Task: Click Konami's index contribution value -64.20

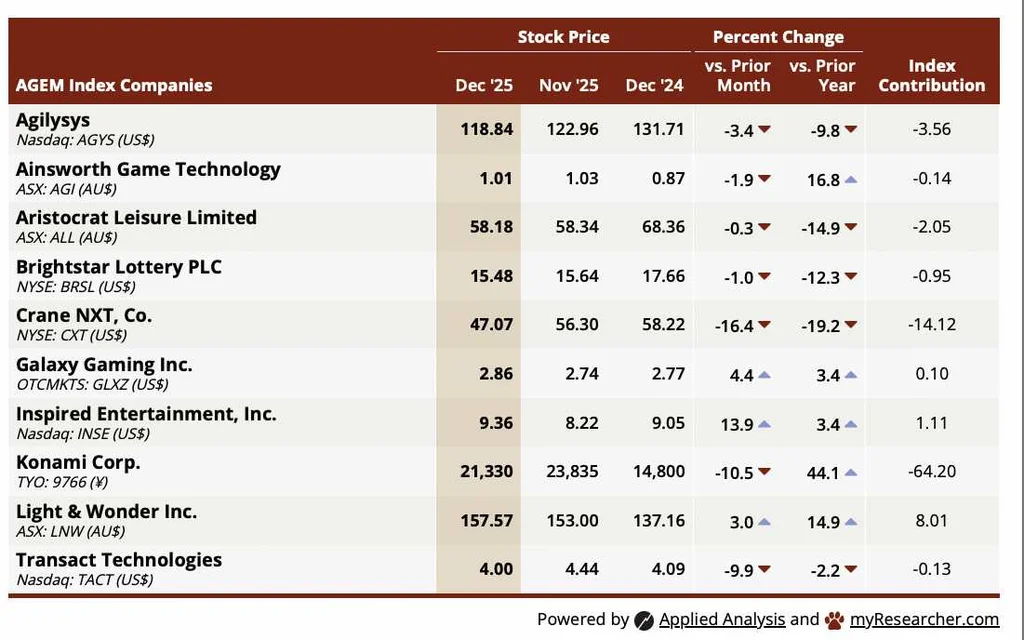Action: pos(930,472)
